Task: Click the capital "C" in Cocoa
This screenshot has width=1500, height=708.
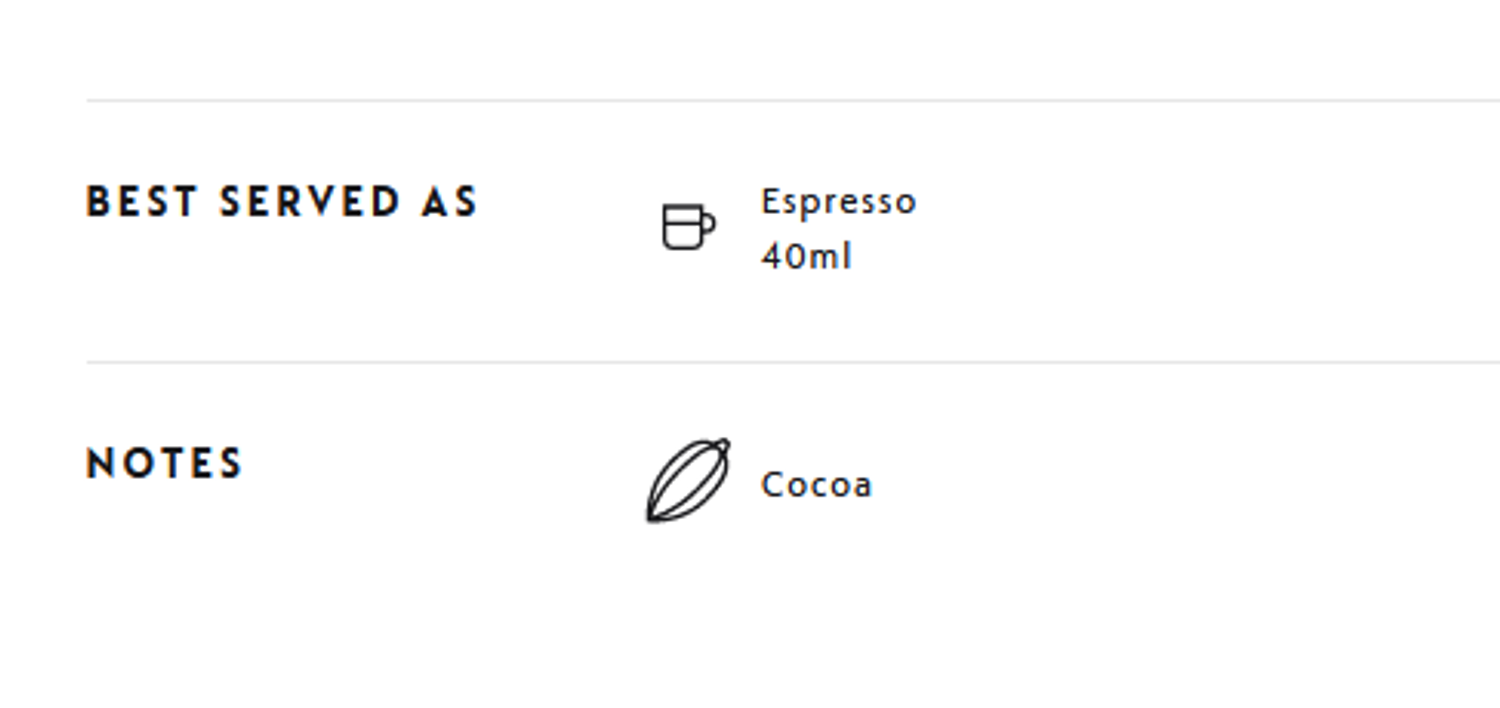Action: (x=771, y=485)
